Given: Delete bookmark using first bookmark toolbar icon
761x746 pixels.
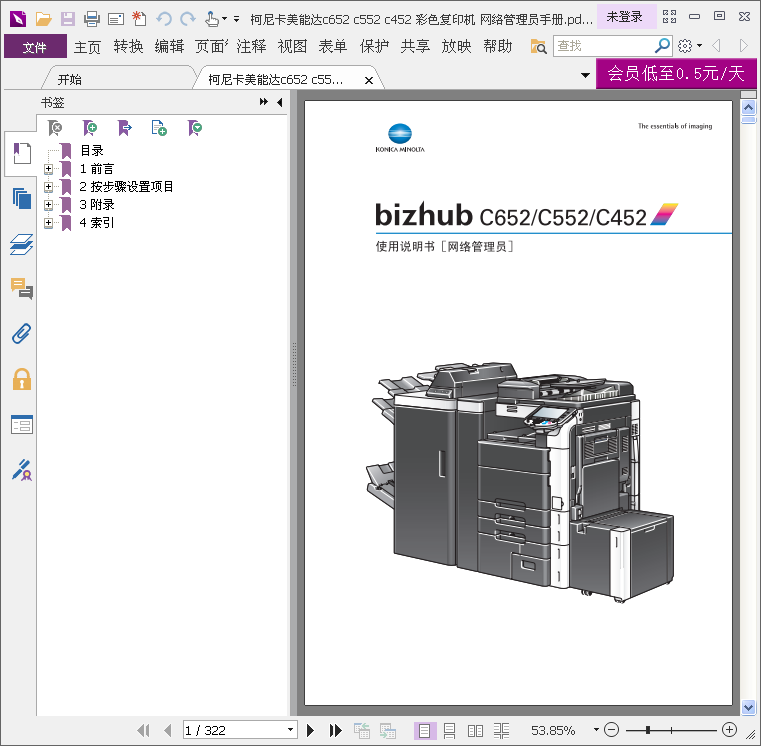Looking at the screenshot, I should pos(55,128).
